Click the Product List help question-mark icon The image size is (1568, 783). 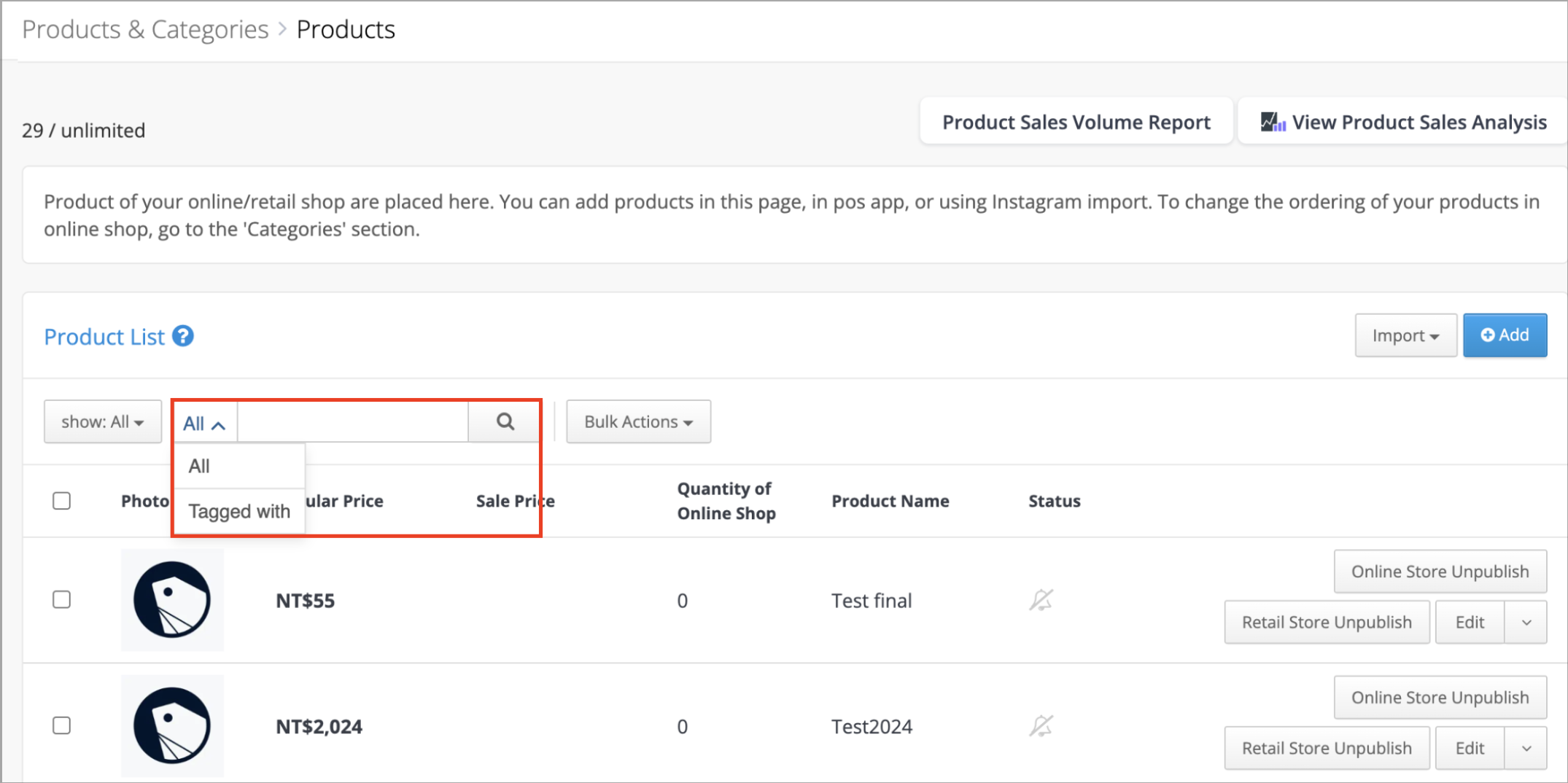(183, 336)
